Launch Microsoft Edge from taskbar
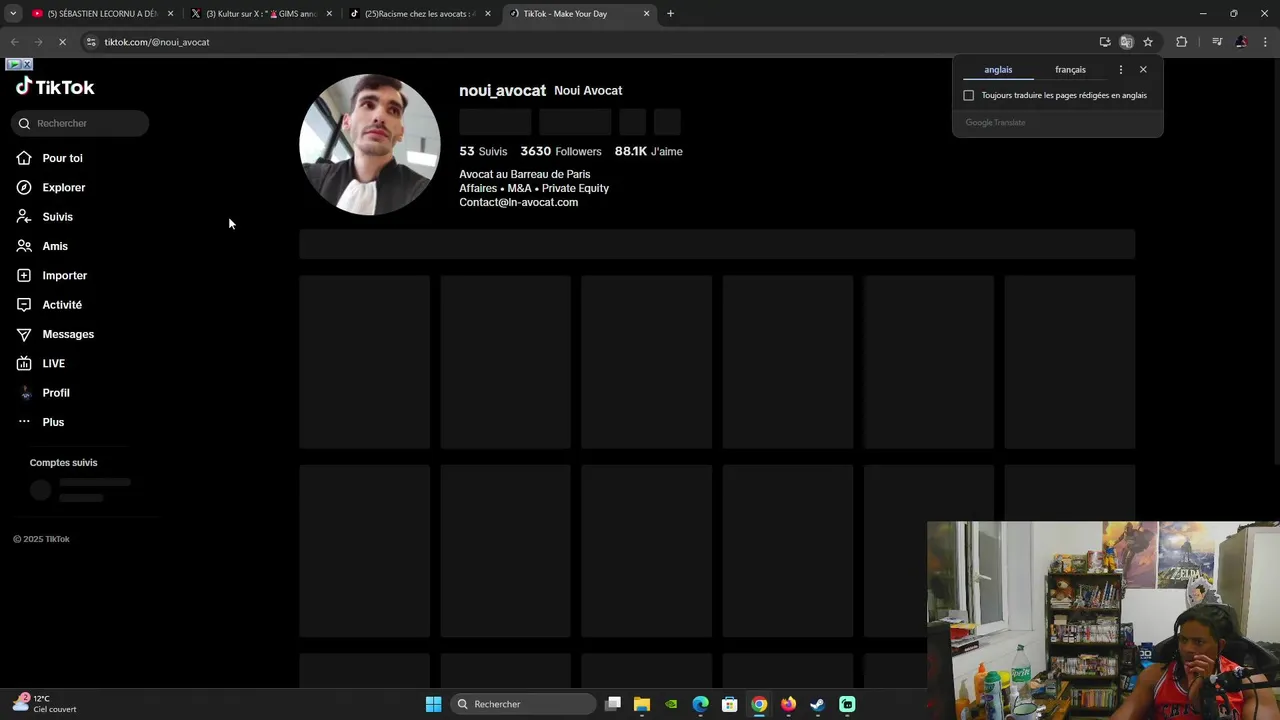 (x=700, y=704)
